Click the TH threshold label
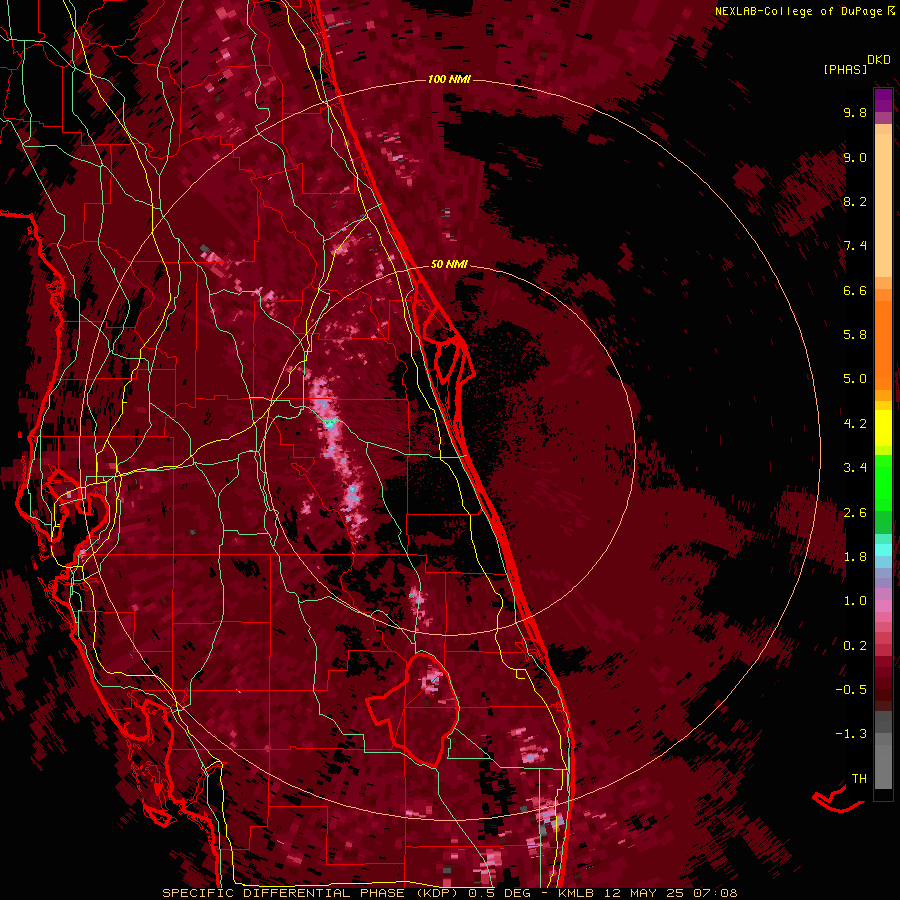 point(859,779)
